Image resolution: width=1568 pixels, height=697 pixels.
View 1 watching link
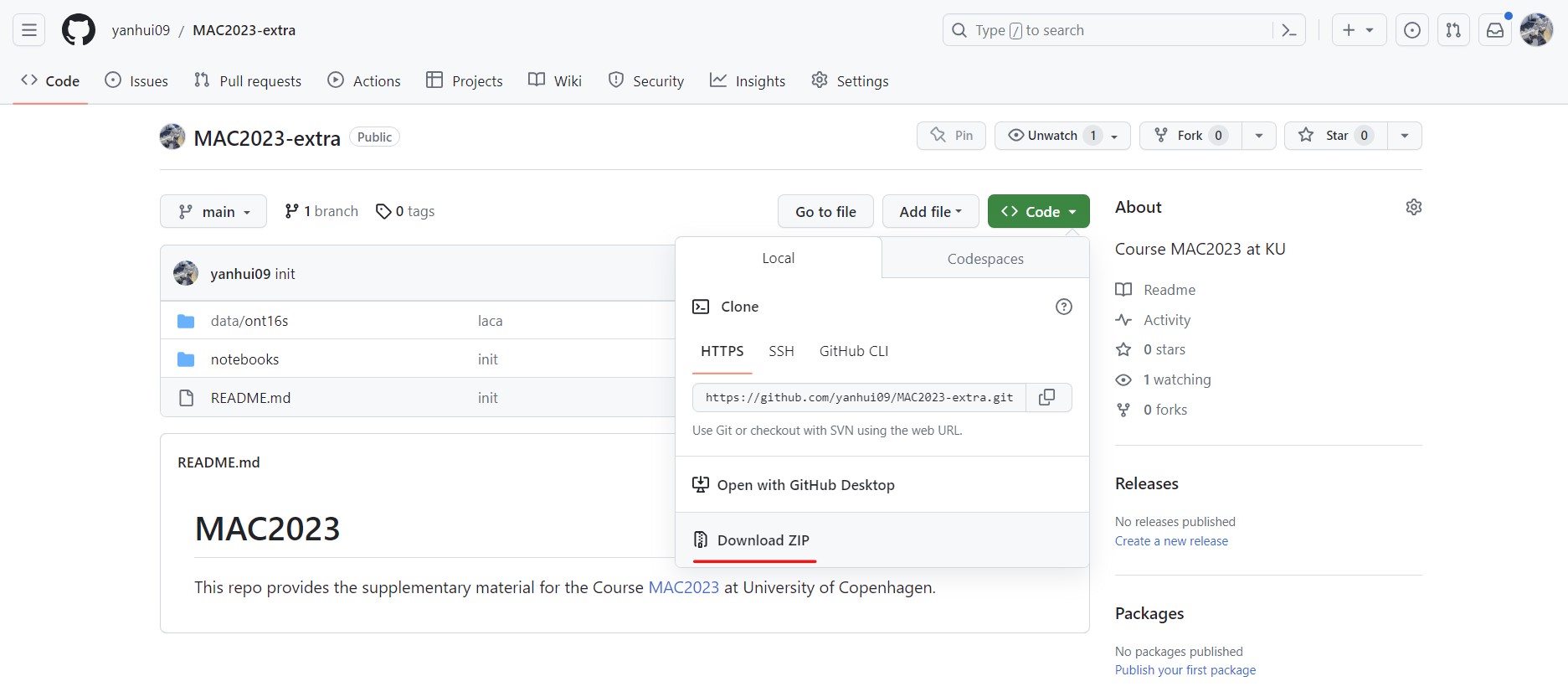click(1163, 379)
